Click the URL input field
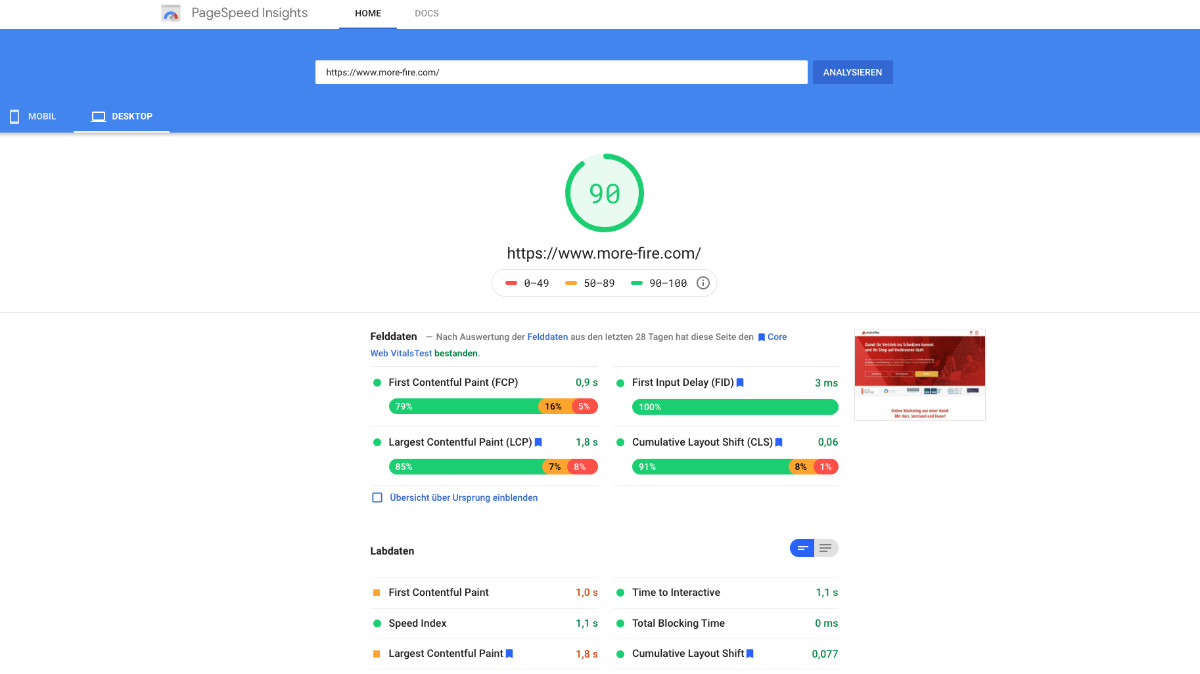Viewport: 1200px width, 674px height. pos(561,72)
